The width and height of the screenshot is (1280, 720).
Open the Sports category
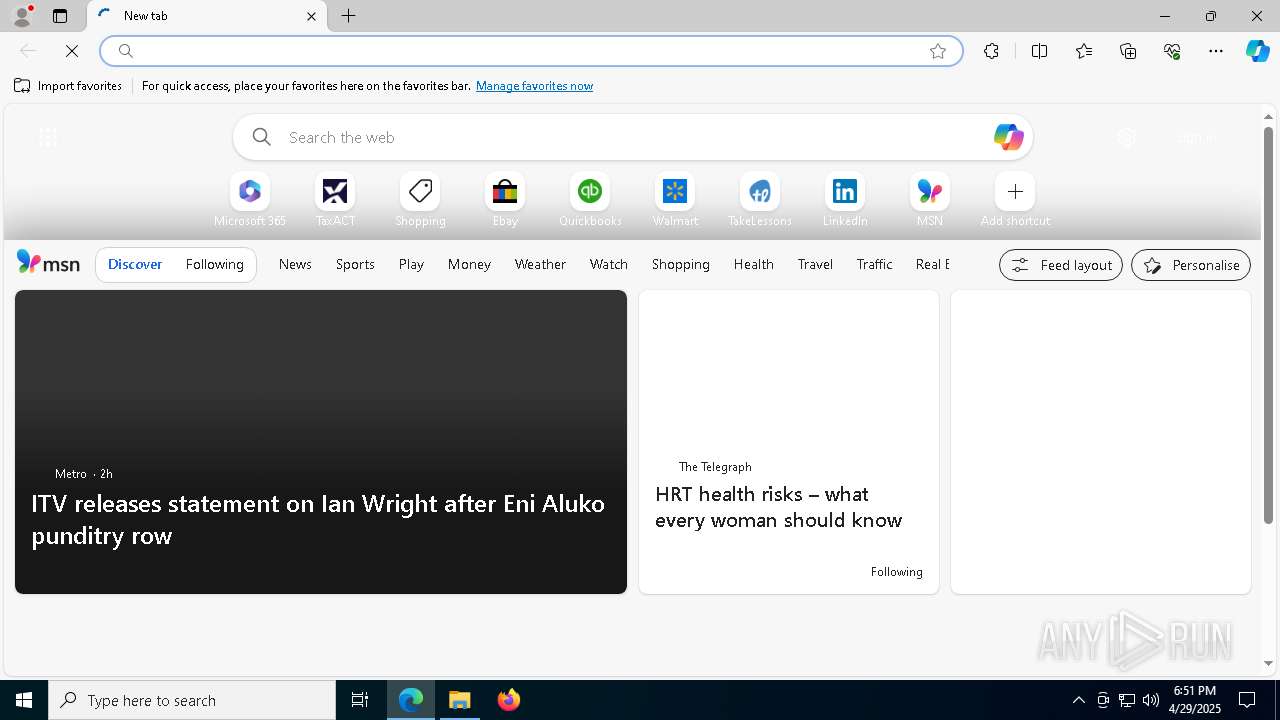[355, 264]
